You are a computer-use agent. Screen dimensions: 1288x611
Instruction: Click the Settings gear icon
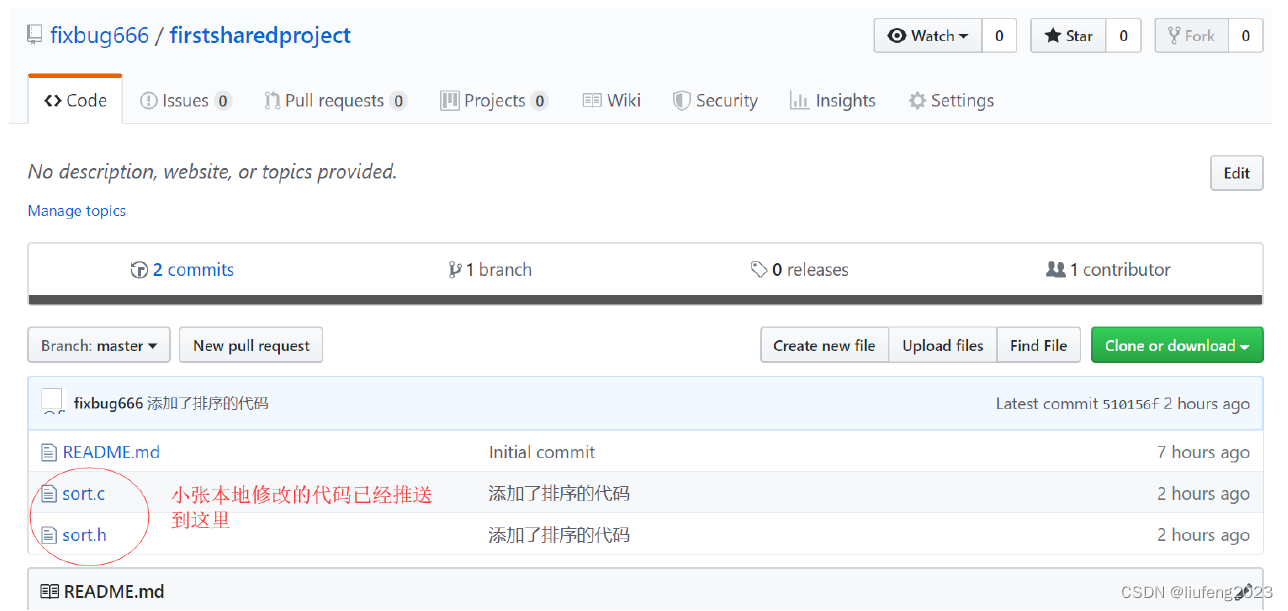pos(917,100)
